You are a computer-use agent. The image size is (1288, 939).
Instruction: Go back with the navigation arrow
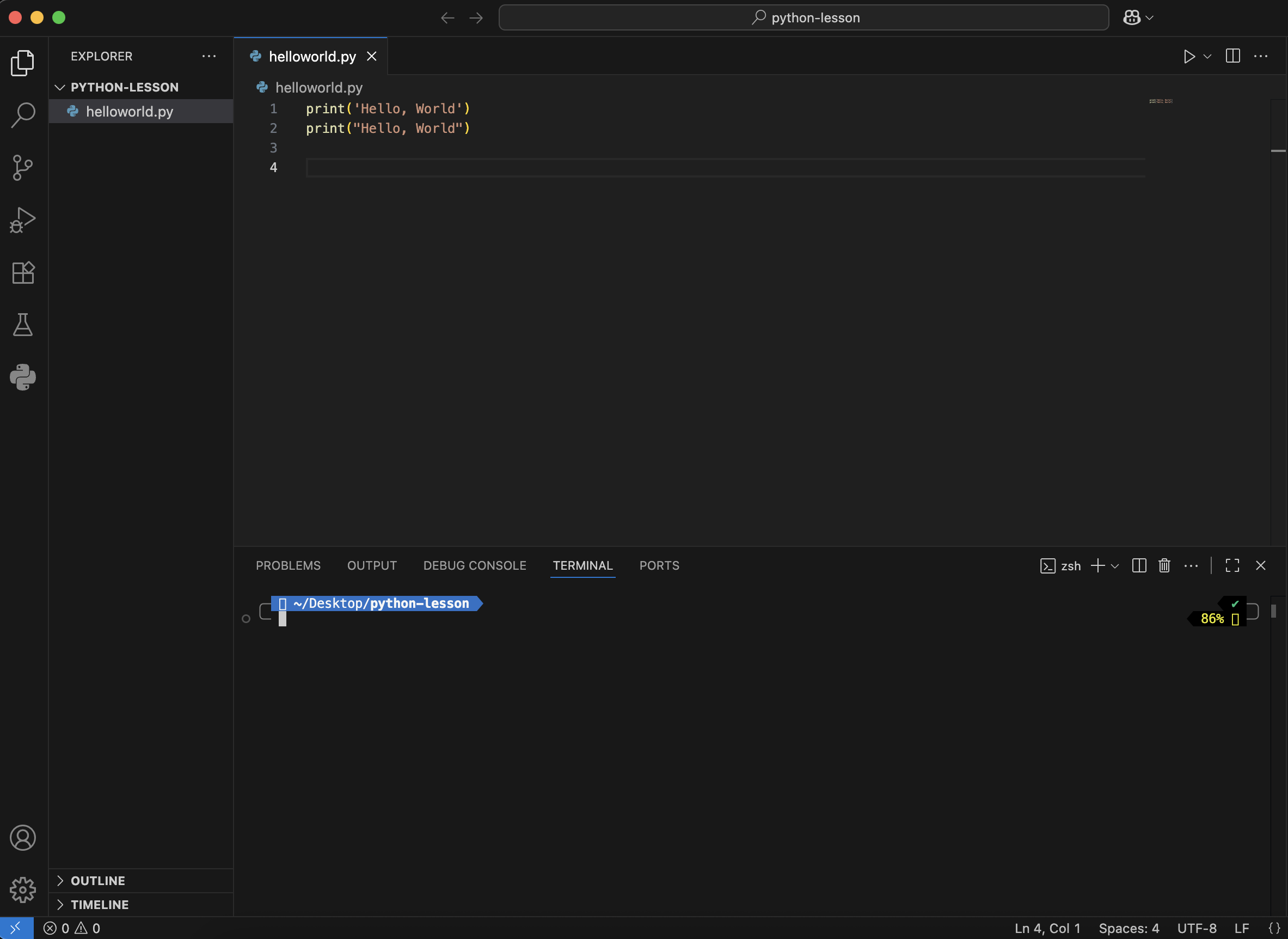pyautogui.click(x=447, y=18)
